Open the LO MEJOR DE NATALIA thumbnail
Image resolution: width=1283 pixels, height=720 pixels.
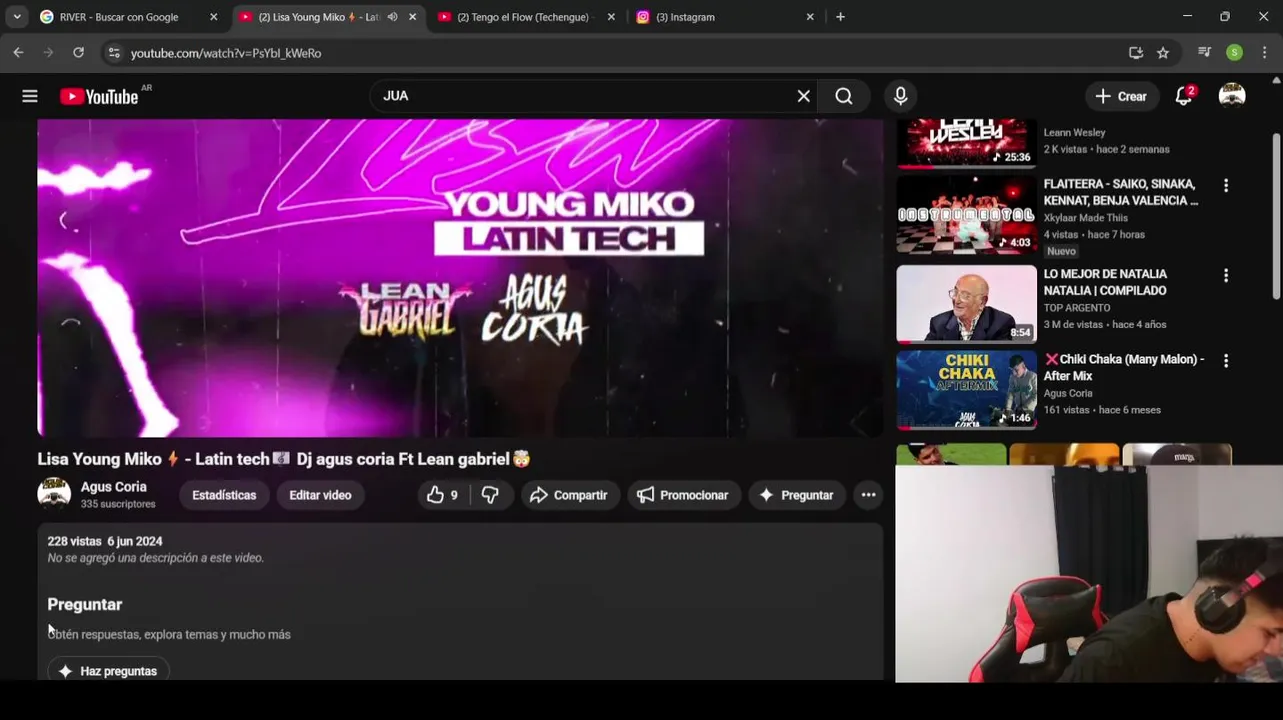click(x=966, y=304)
